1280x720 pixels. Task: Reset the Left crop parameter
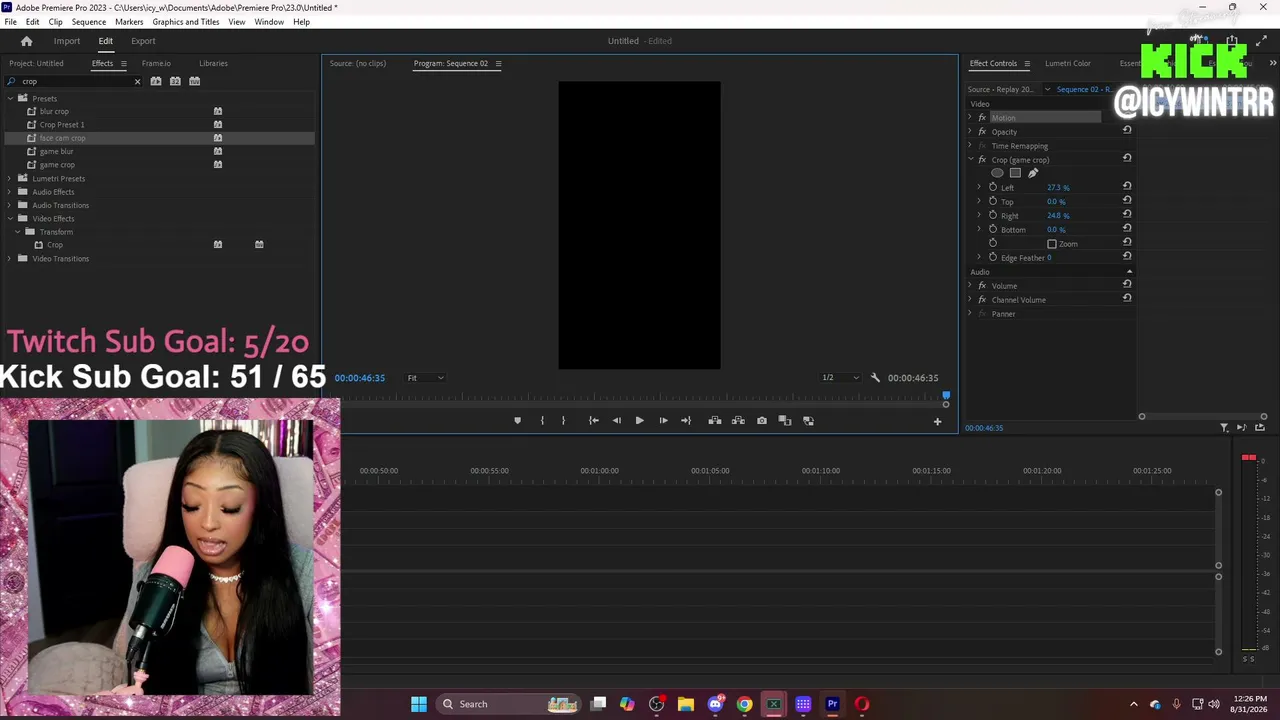(1127, 186)
